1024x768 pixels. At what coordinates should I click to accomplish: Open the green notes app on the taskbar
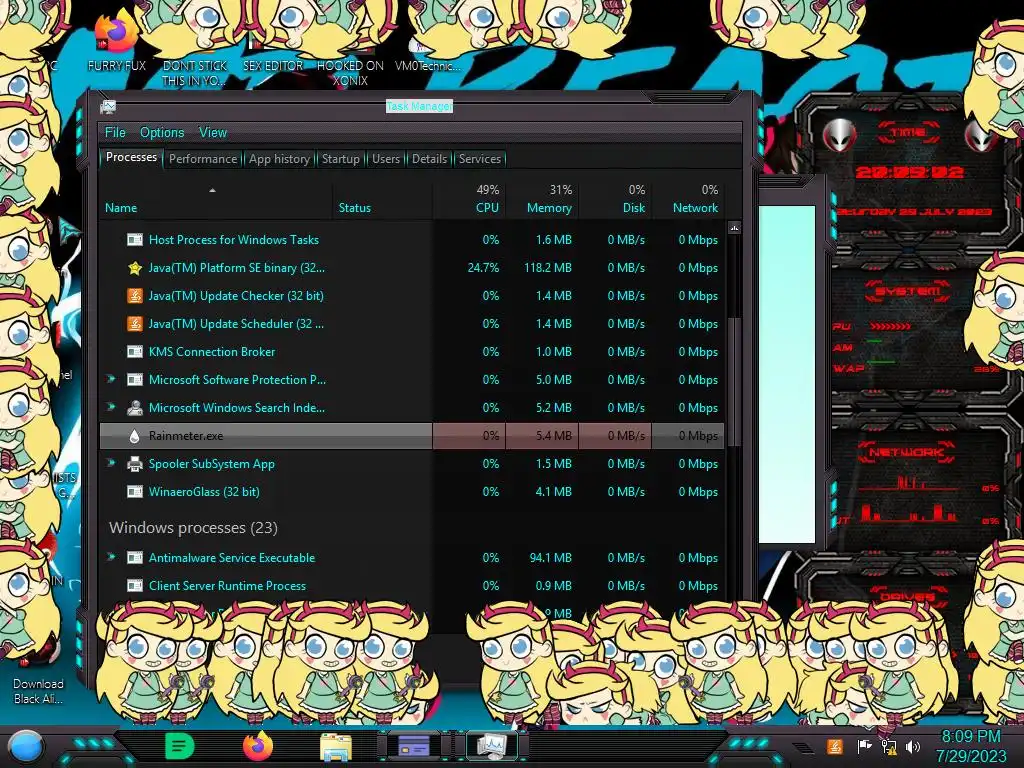(179, 746)
